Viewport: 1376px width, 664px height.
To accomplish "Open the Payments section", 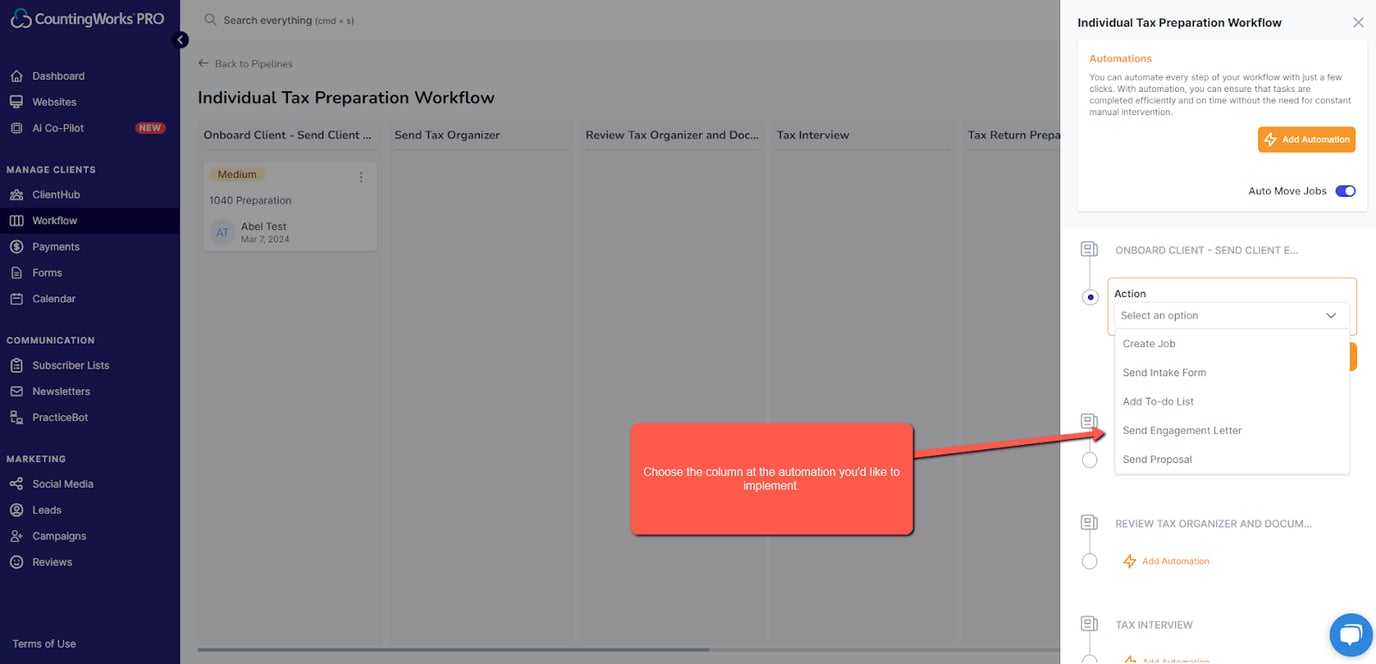I will tap(58, 246).
